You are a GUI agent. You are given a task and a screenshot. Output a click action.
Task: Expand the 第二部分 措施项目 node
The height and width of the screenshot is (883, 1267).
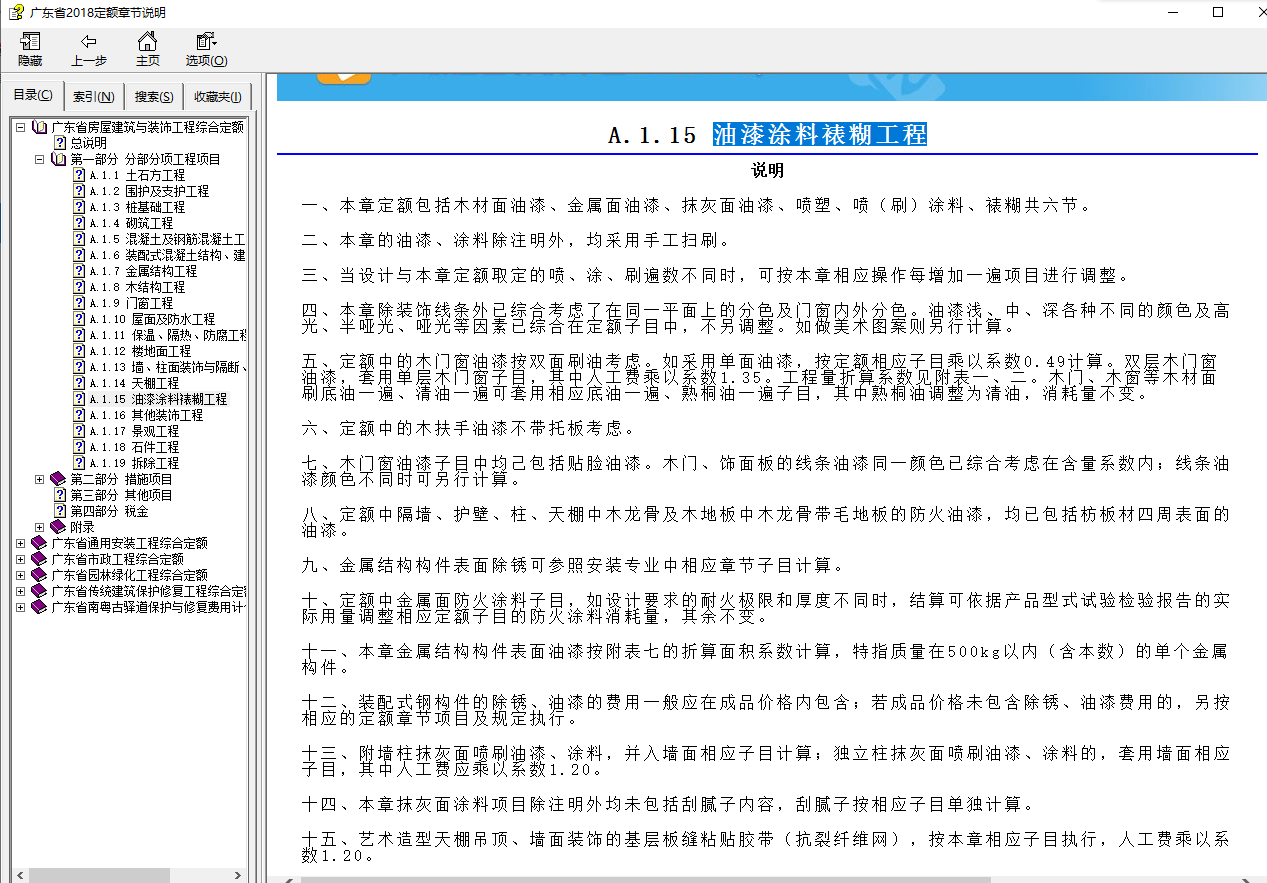tap(40, 479)
